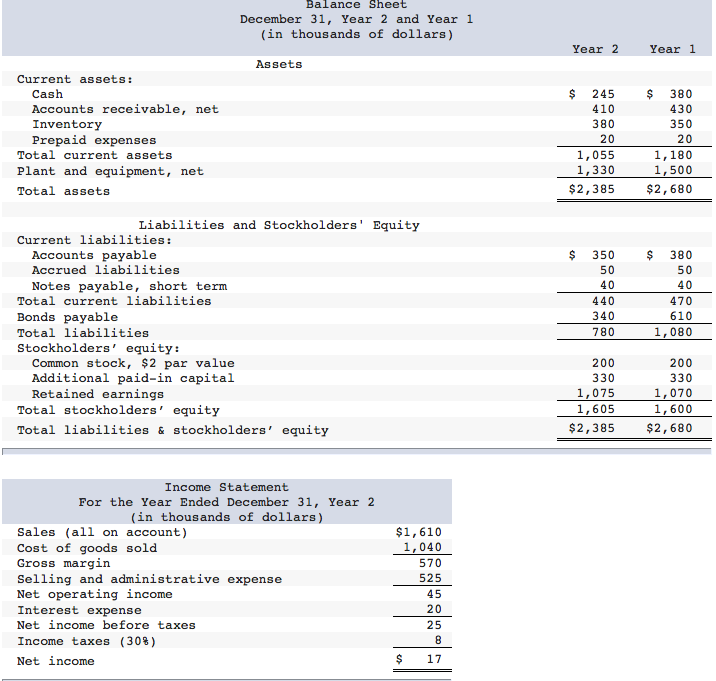Click the 'Inventory' row label
The image size is (716, 681).
tap(67, 124)
